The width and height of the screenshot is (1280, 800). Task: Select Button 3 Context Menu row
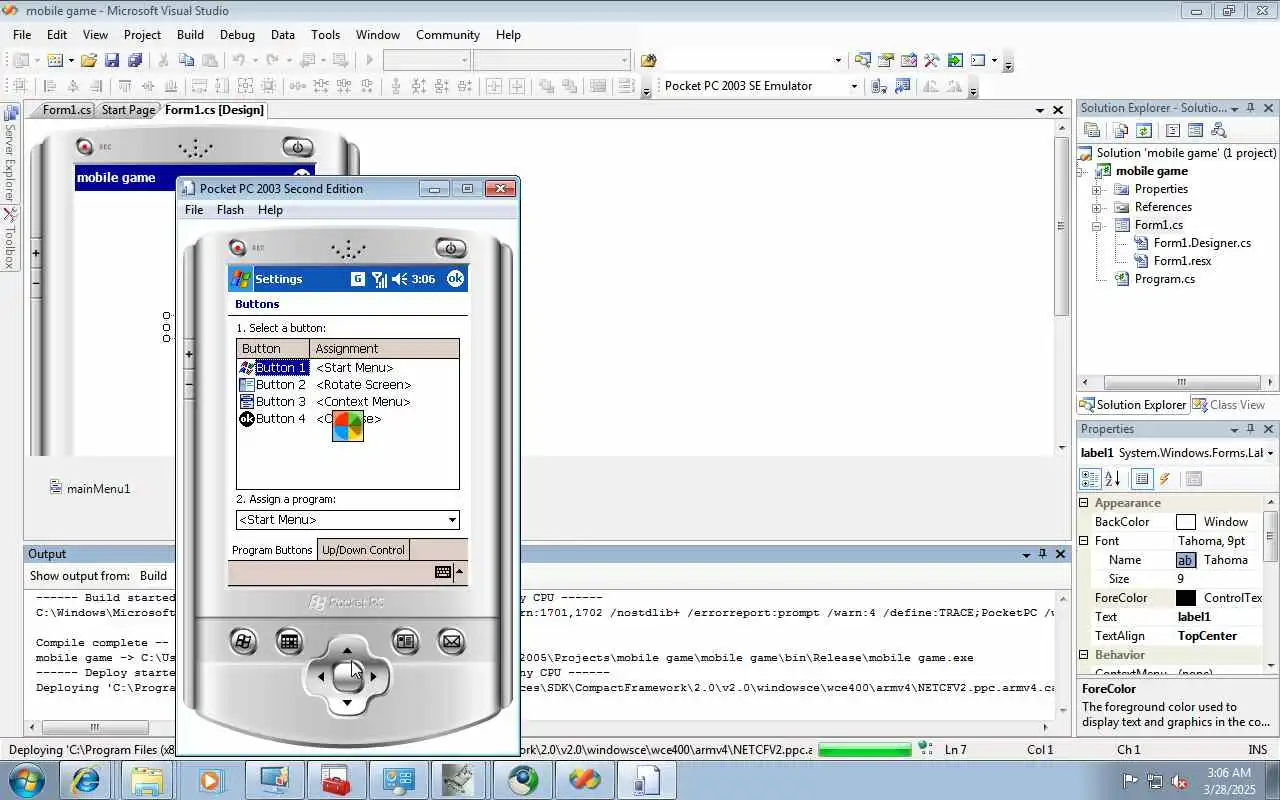coord(347,402)
